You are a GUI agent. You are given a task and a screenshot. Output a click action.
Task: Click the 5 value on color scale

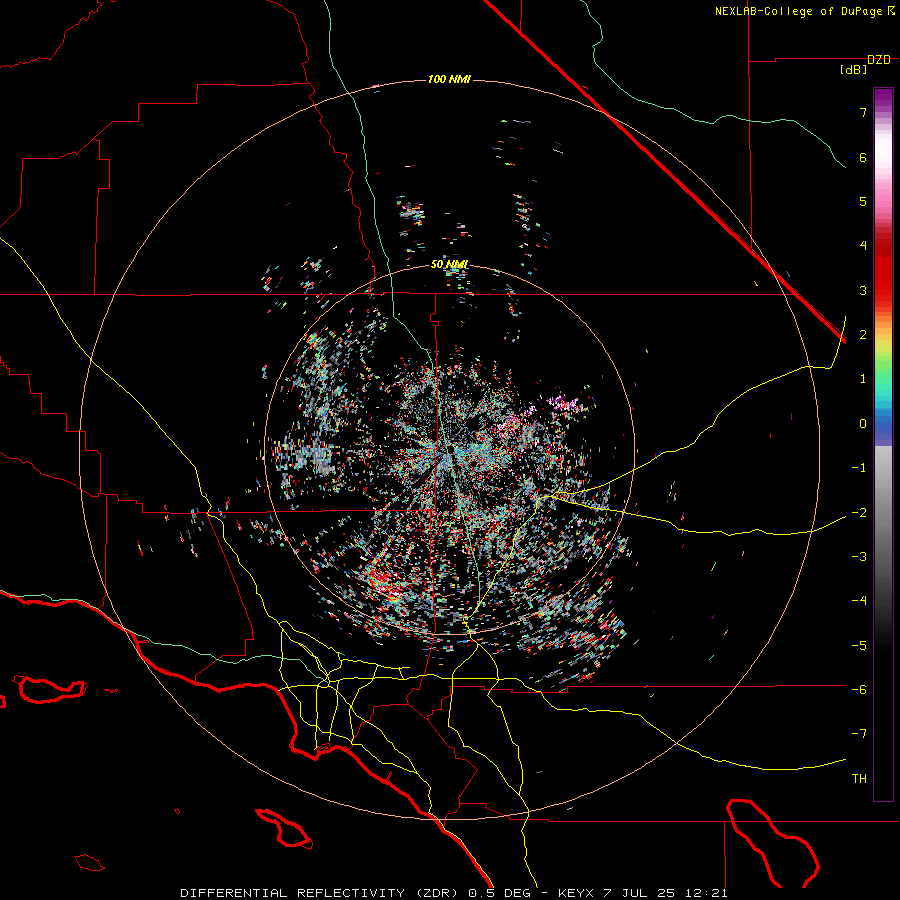pos(863,201)
